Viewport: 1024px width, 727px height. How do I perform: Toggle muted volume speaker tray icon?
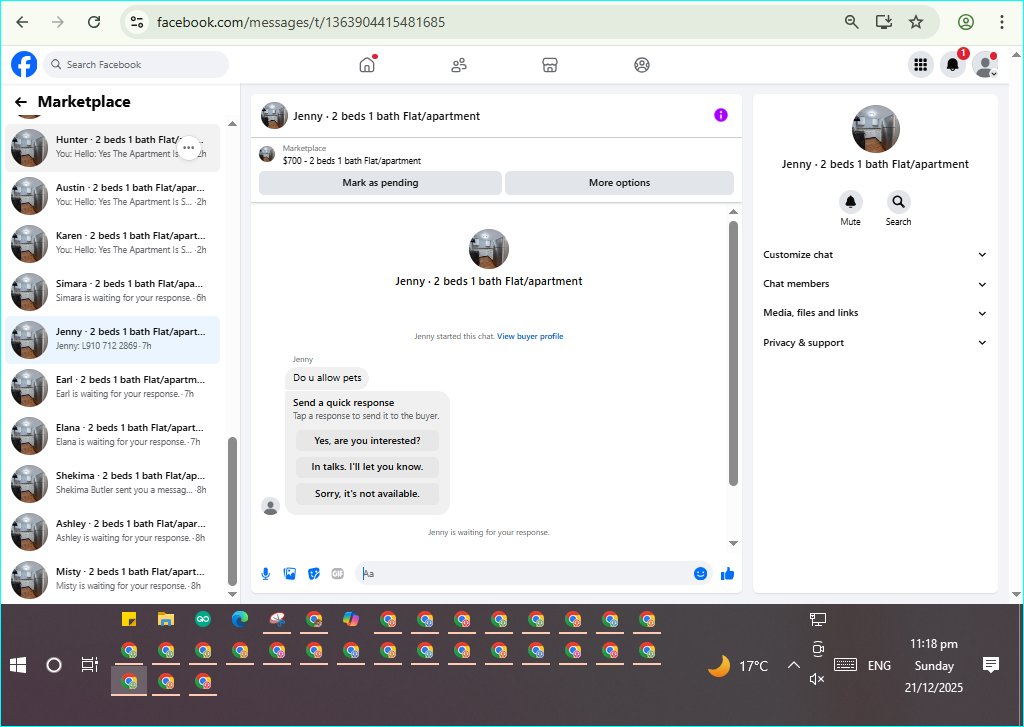coord(817,679)
